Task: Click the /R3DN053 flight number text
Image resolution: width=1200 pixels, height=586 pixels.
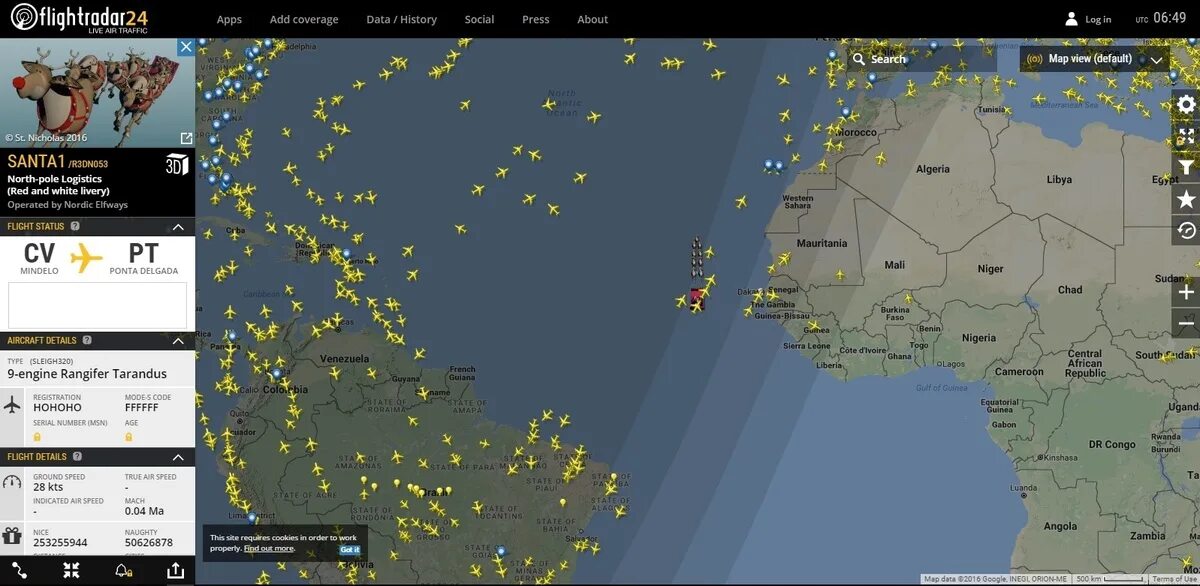Action: [x=88, y=163]
